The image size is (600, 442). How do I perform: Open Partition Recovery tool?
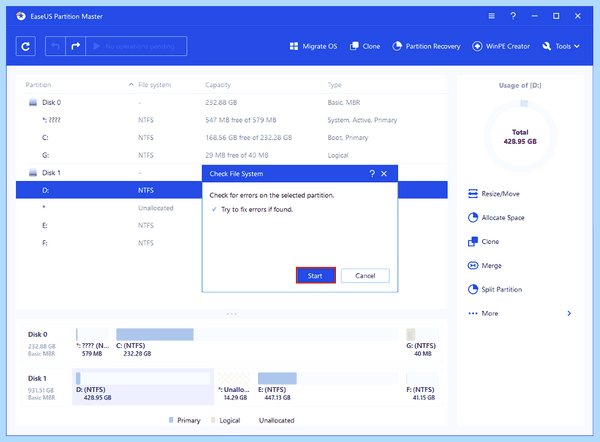(x=426, y=46)
